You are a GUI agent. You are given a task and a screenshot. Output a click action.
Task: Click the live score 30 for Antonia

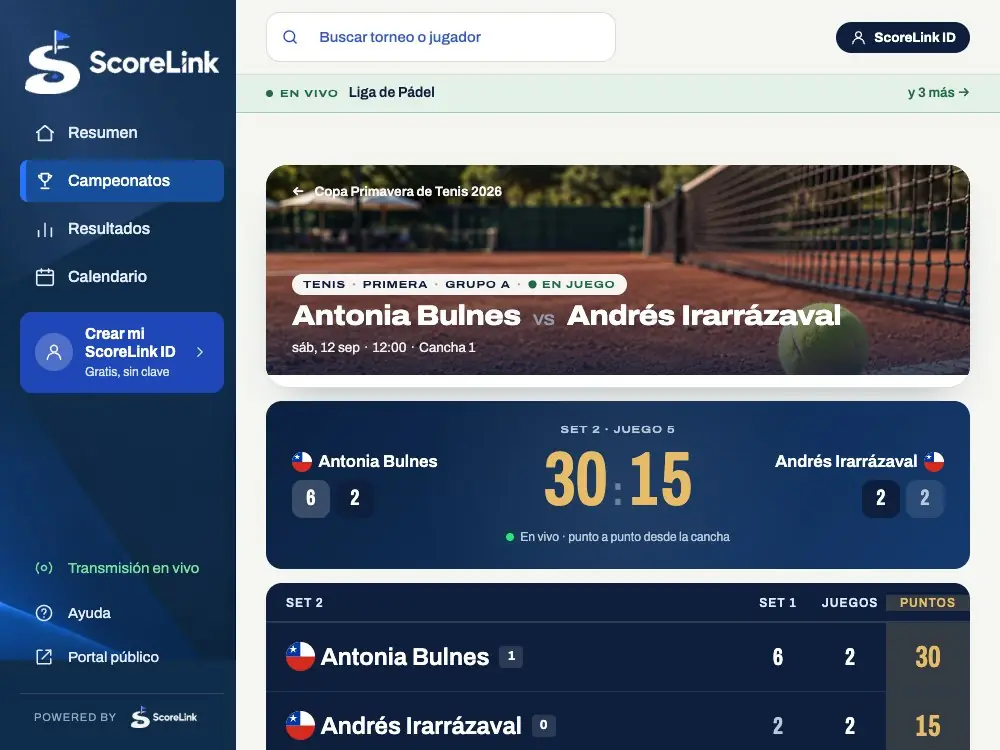(575, 479)
